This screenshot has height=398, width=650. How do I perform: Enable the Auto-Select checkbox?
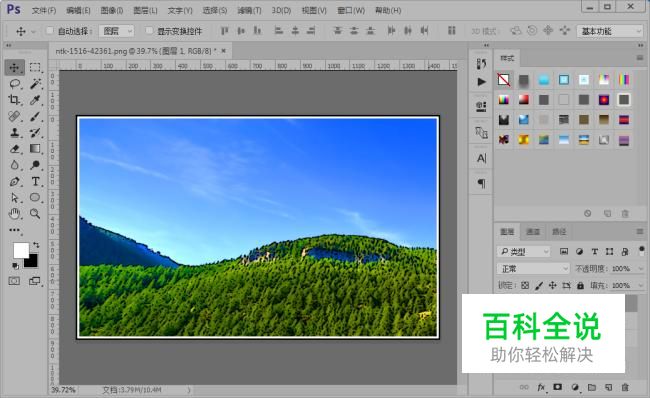[x=50, y=31]
